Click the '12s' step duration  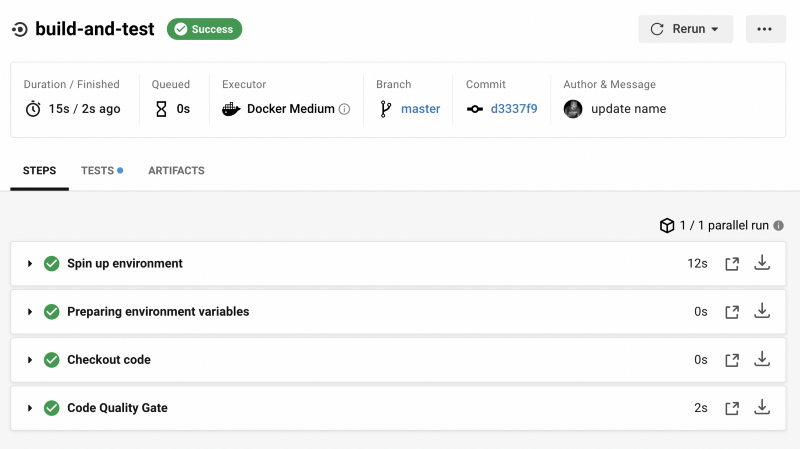pyautogui.click(x=697, y=264)
